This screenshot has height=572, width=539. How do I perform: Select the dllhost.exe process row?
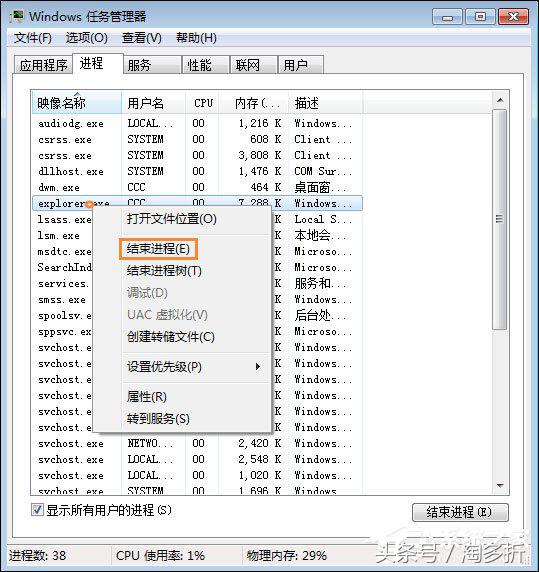pyautogui.click(x=197, y=171)
